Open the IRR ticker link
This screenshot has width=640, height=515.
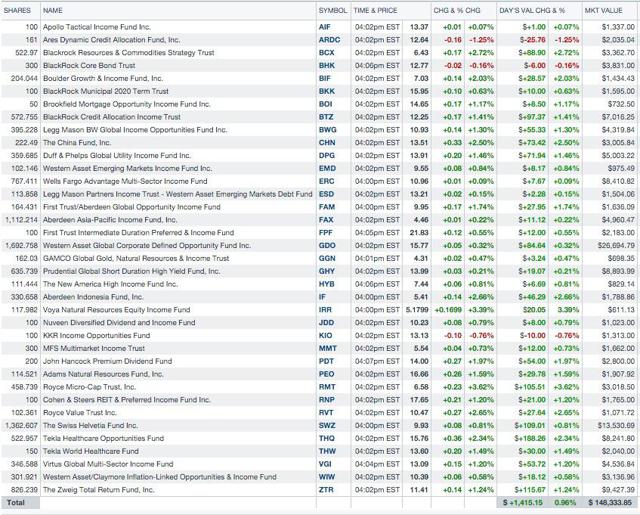(x=325, y=310)
